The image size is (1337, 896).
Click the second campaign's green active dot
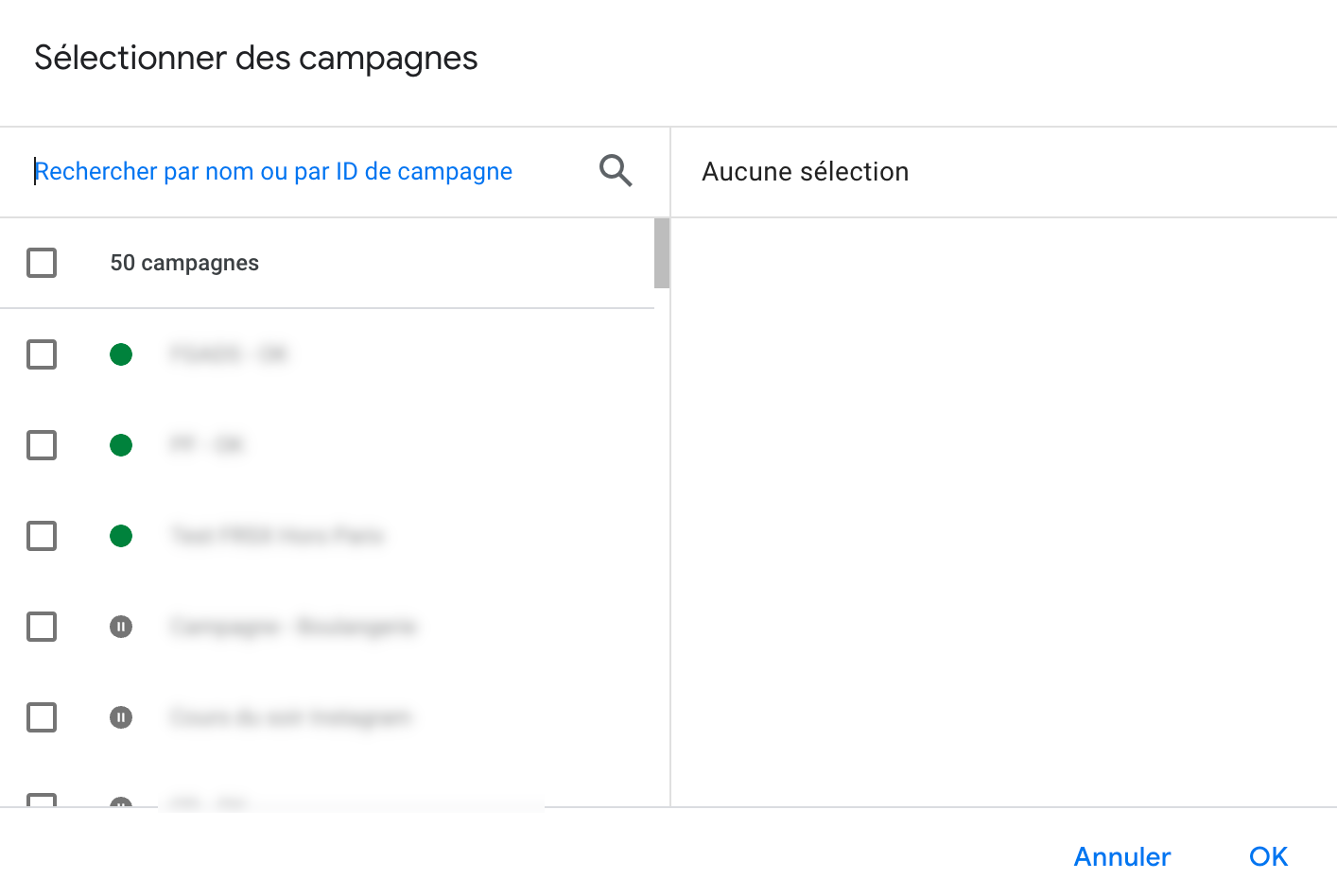click(121, 445)
